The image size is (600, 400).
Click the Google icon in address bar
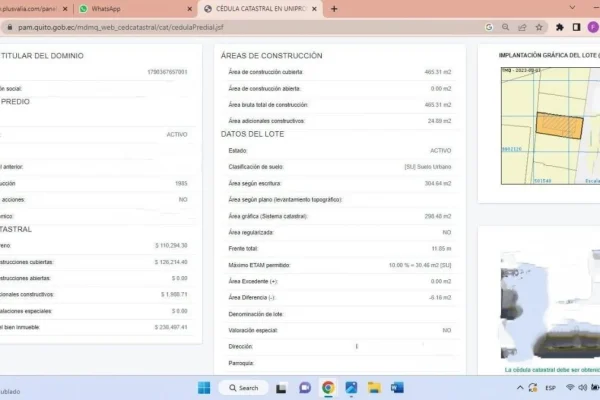491,27
